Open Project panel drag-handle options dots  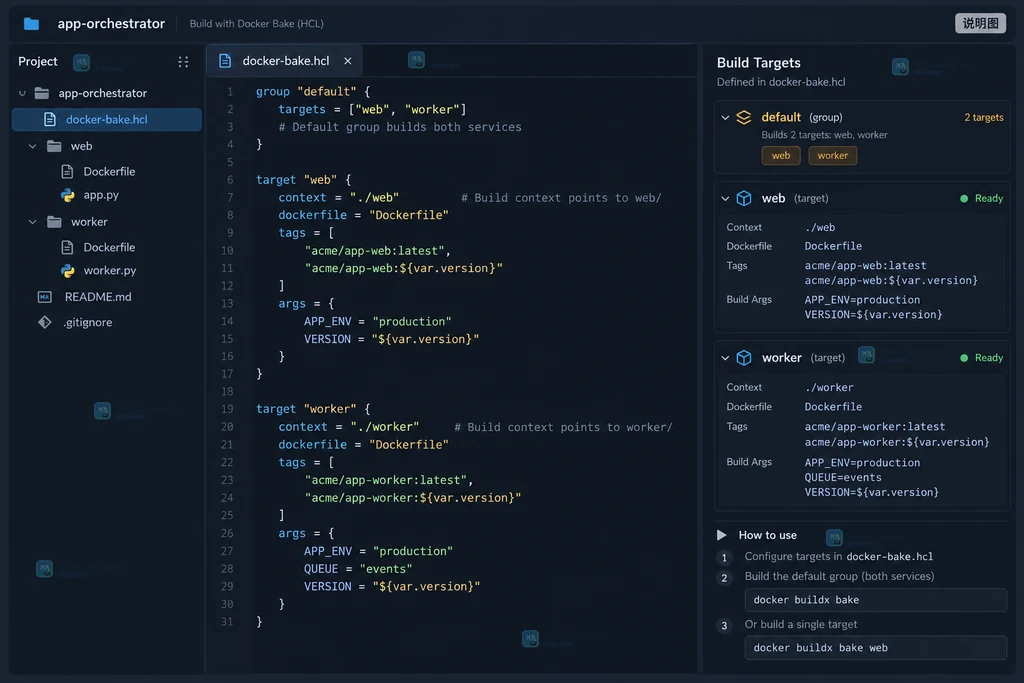pyautogui.click(x=183, y=61)
